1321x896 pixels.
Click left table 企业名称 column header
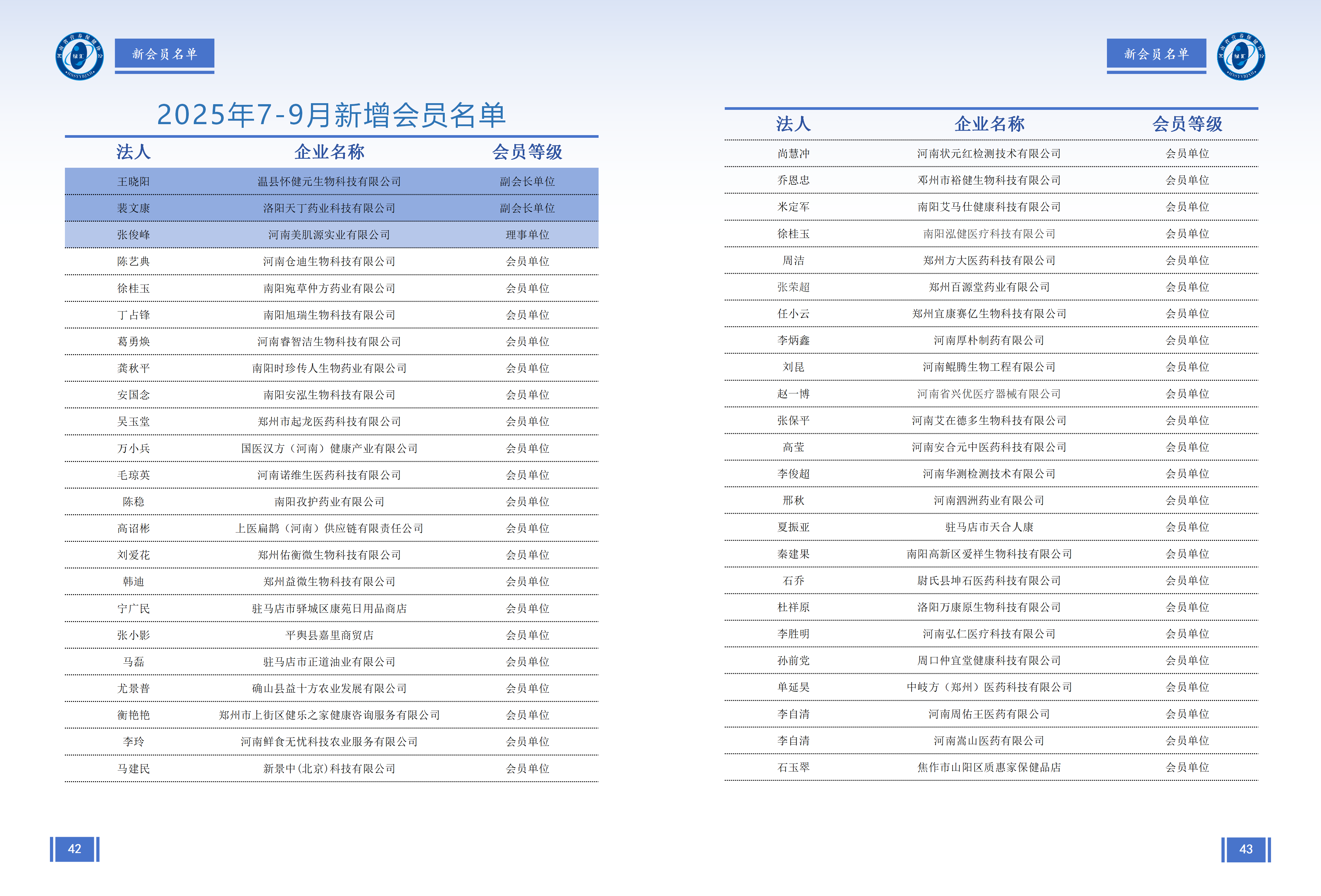329,152
